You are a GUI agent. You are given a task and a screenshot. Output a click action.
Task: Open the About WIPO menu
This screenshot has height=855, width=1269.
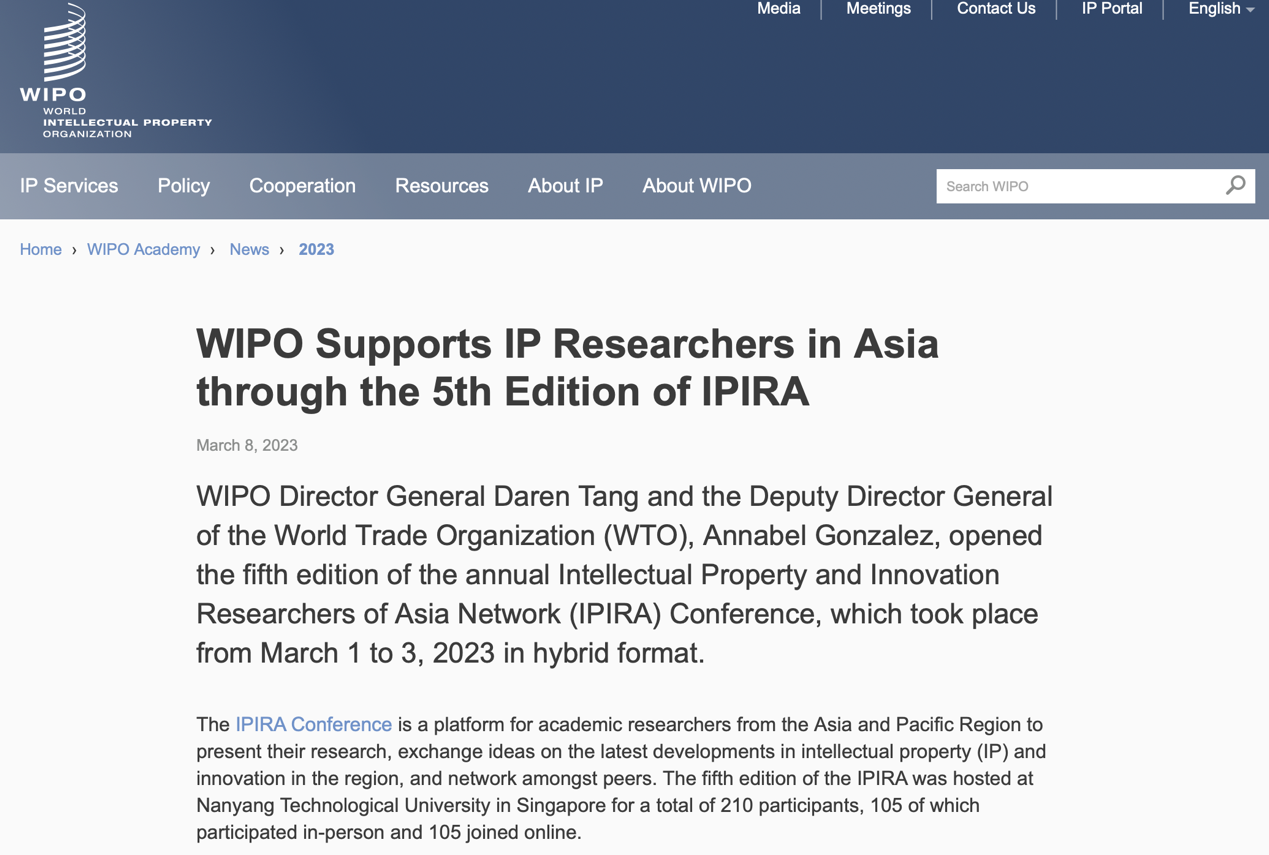tap(697, 186)
